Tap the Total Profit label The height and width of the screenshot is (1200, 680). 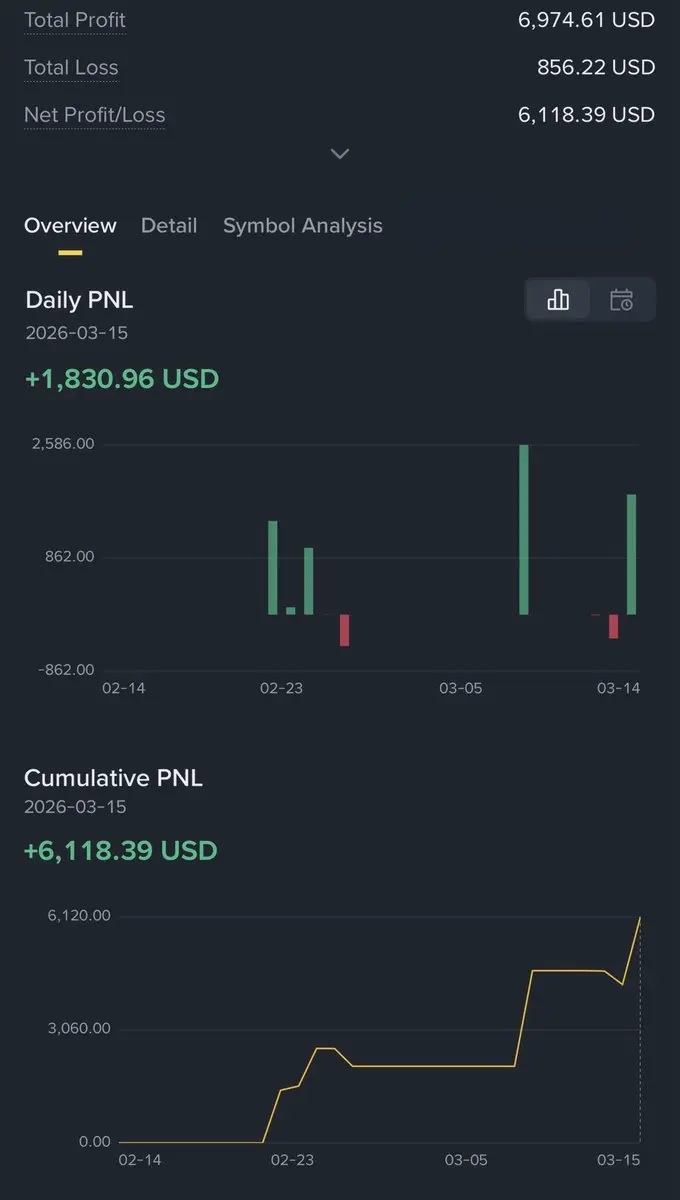click(x=75, y=20)
